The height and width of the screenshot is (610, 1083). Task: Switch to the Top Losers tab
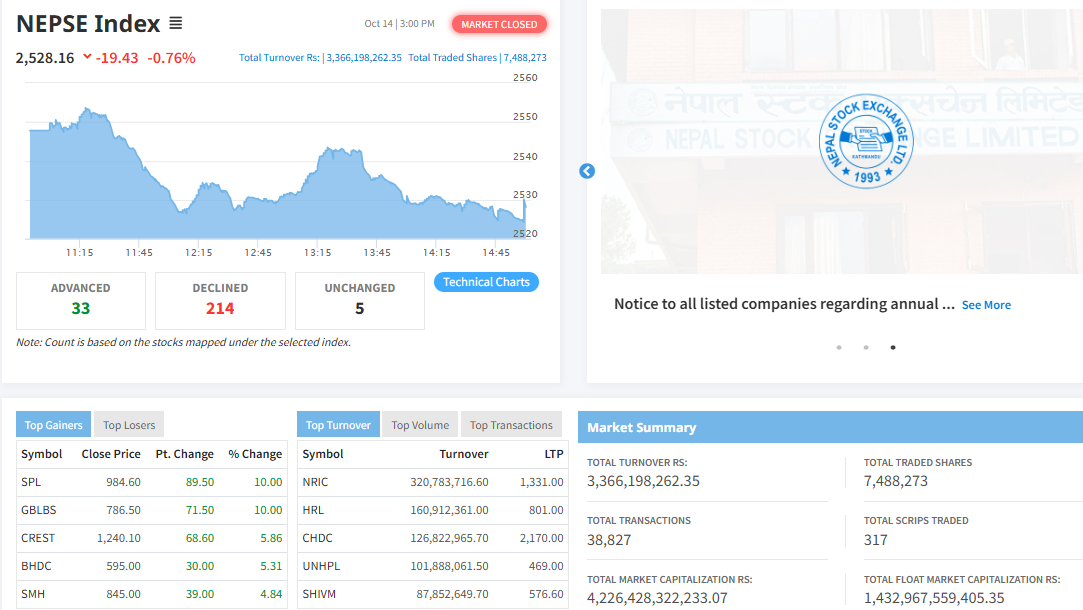point(129,425)
